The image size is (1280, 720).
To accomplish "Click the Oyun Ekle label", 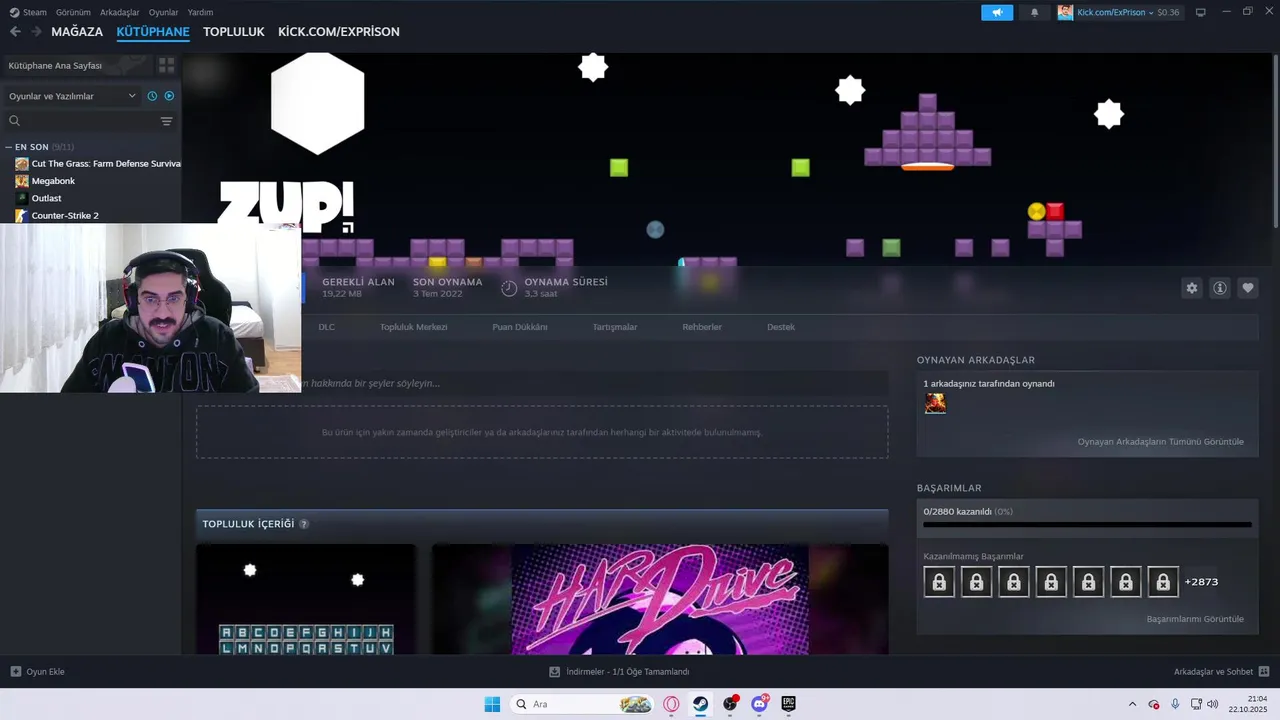I will 45,672.
